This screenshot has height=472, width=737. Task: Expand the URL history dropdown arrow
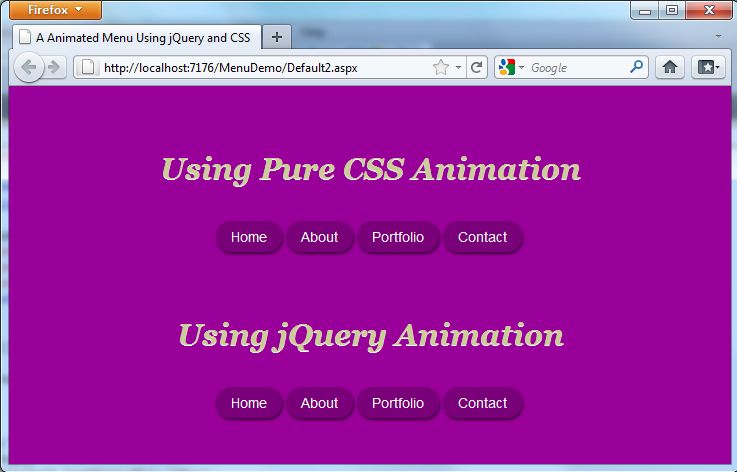[x=458, y=67]
